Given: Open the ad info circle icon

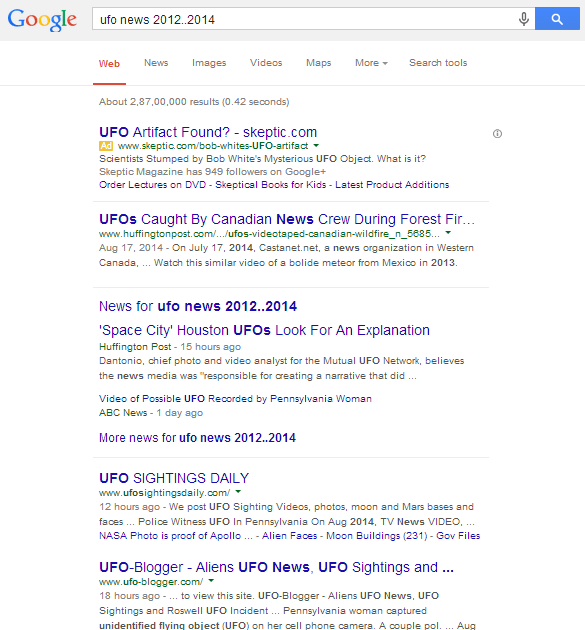Looking at the screenshot, I should pos(497,133).
